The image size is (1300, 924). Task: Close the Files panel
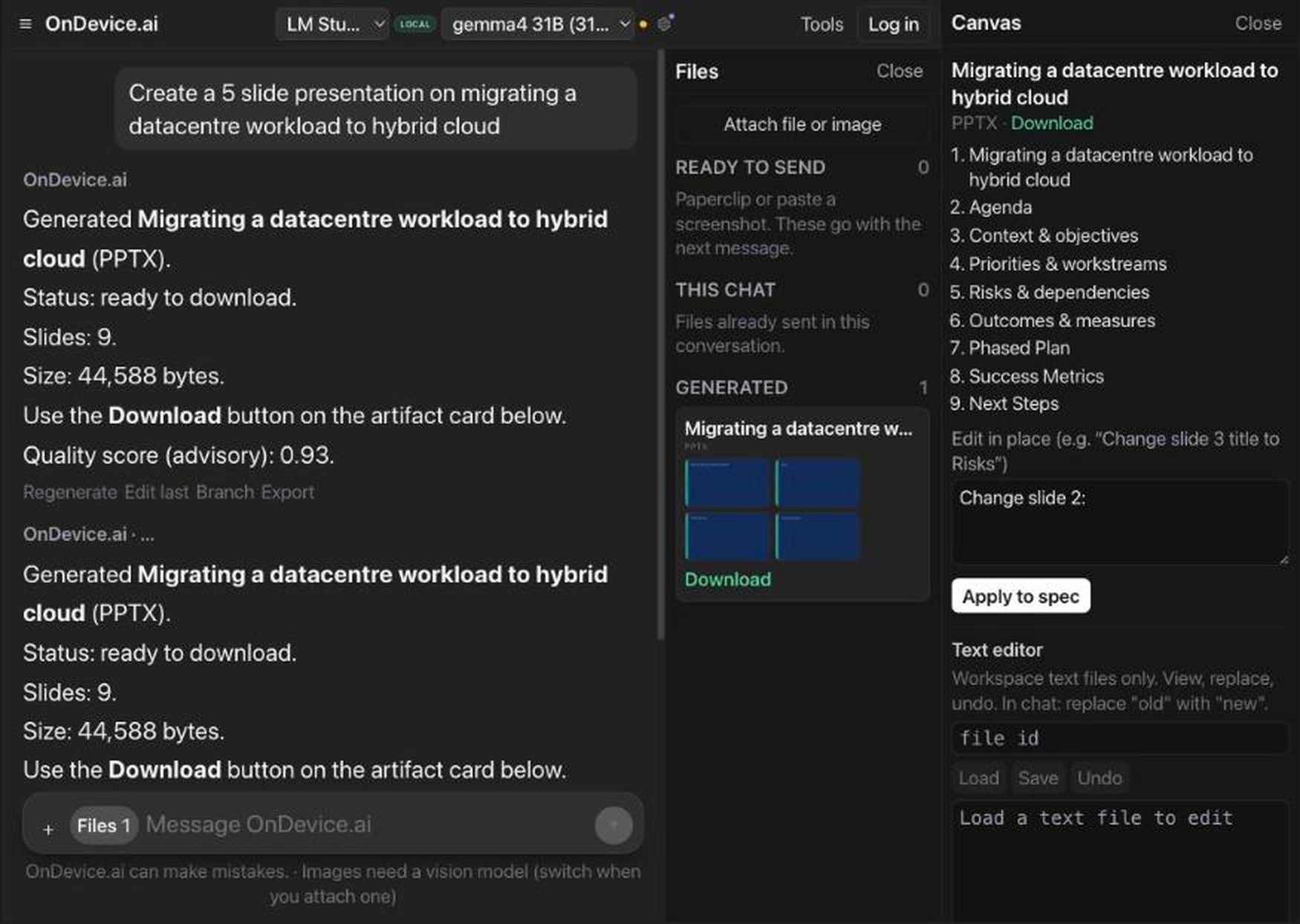click(x=899, y=71)
